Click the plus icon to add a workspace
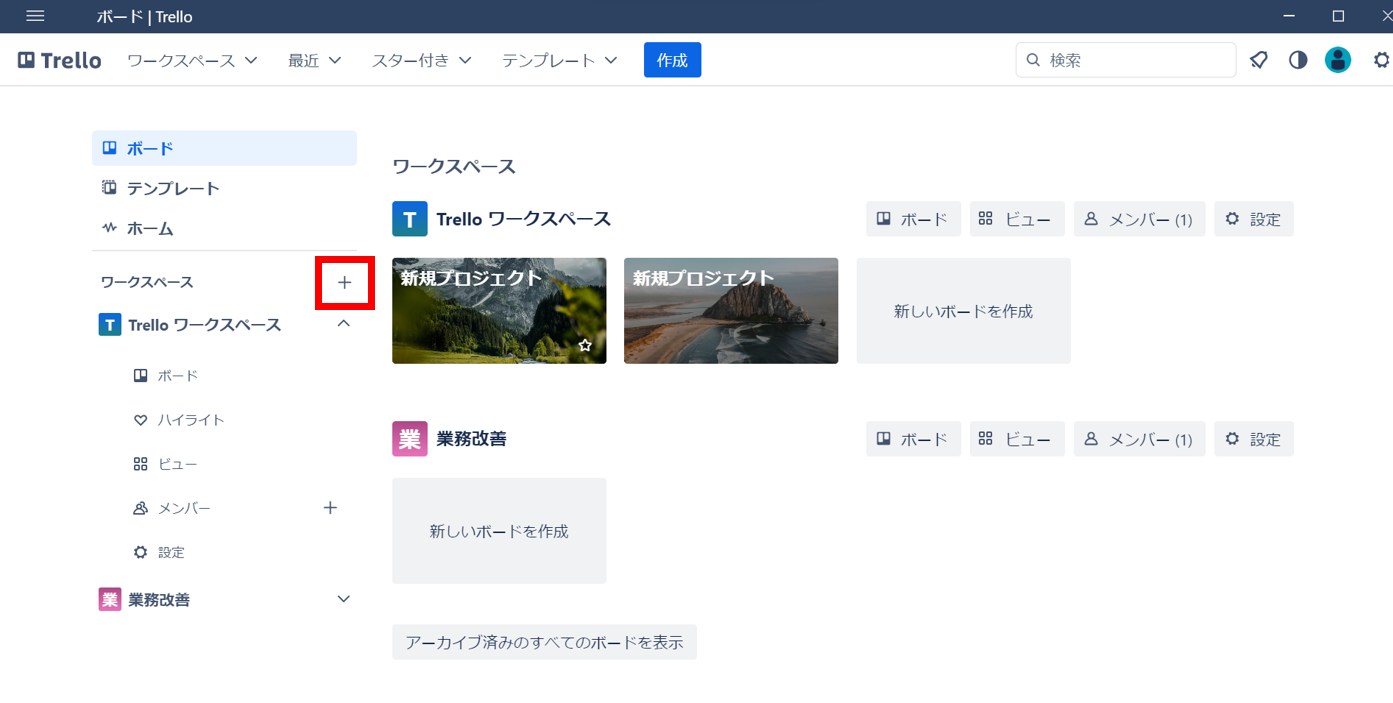Image resolution: width=1393 pixels, height=703 pixels. click(344, 282)
